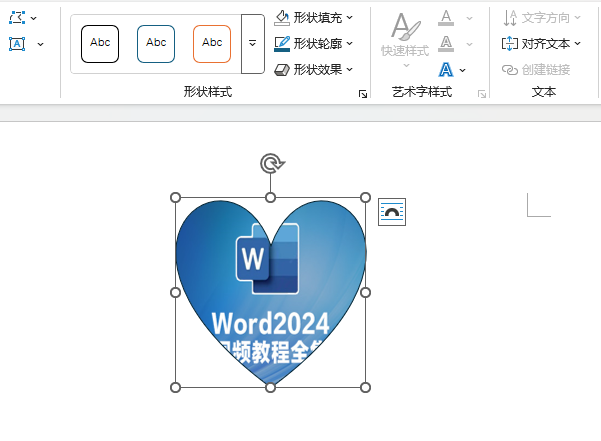Click the rotation handle above the heart
Image resolution: width=601 pixels, height=441 pixels.
tap(272, 164)
